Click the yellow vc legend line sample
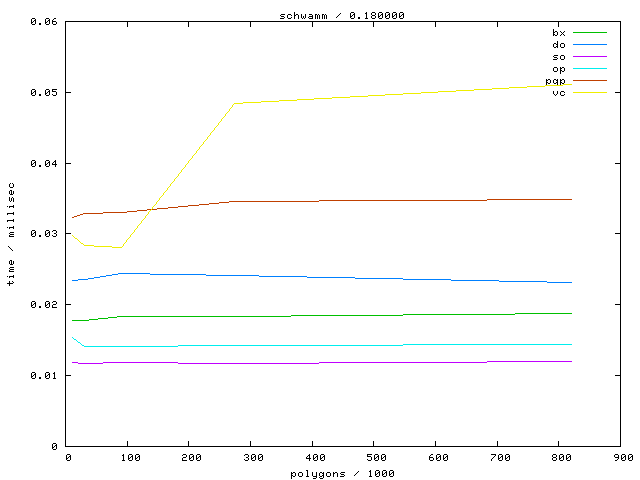Screen dimensions: 640x480 coord(590,93)
